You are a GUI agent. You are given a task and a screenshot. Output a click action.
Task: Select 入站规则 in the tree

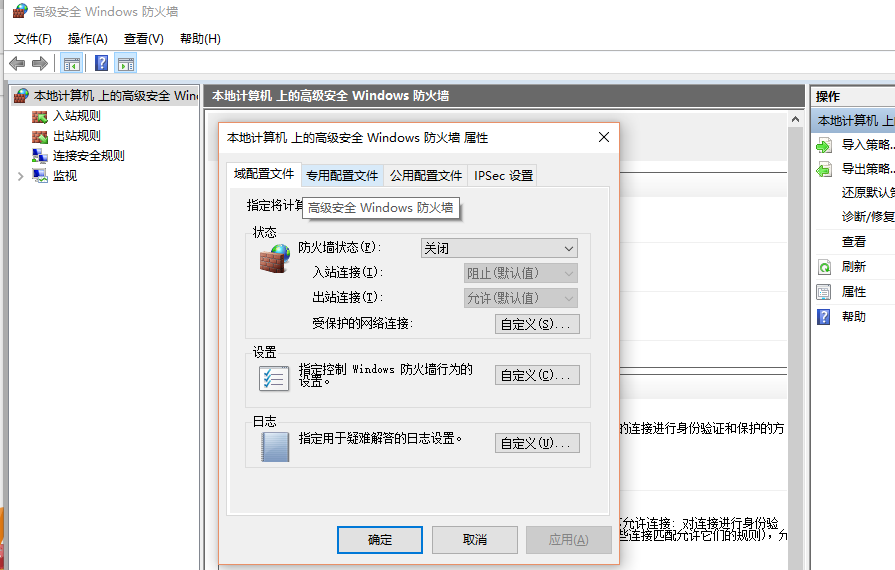point(76,116)
